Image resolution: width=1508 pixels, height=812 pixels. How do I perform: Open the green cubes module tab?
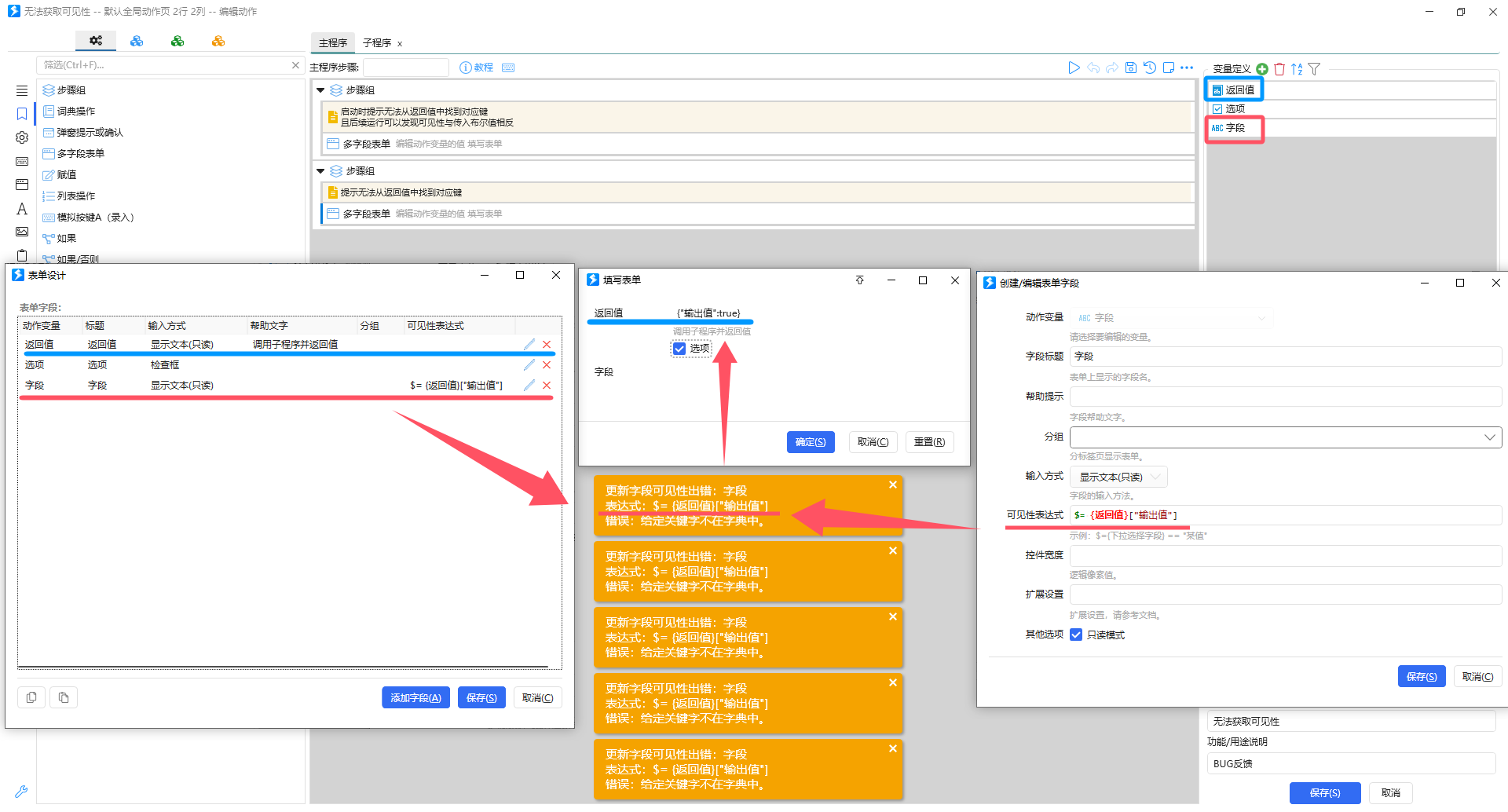click(x=178, y=41)
